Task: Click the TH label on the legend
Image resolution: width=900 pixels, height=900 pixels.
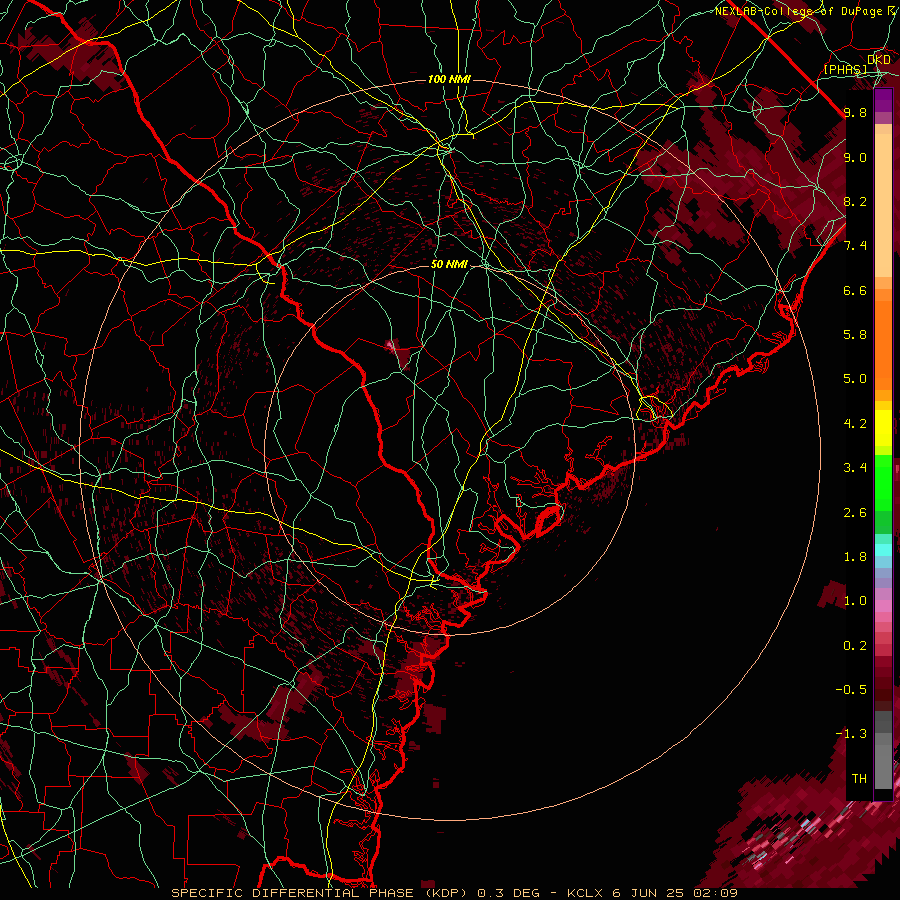Action: pyautogui.click(x=859, y=779)
